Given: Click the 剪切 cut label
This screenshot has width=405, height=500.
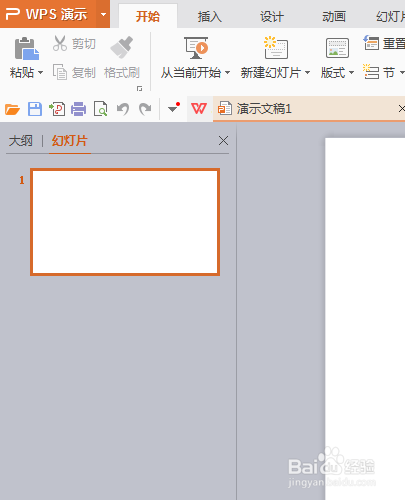Looking at the screenshot, I should (x=84, y=44).
